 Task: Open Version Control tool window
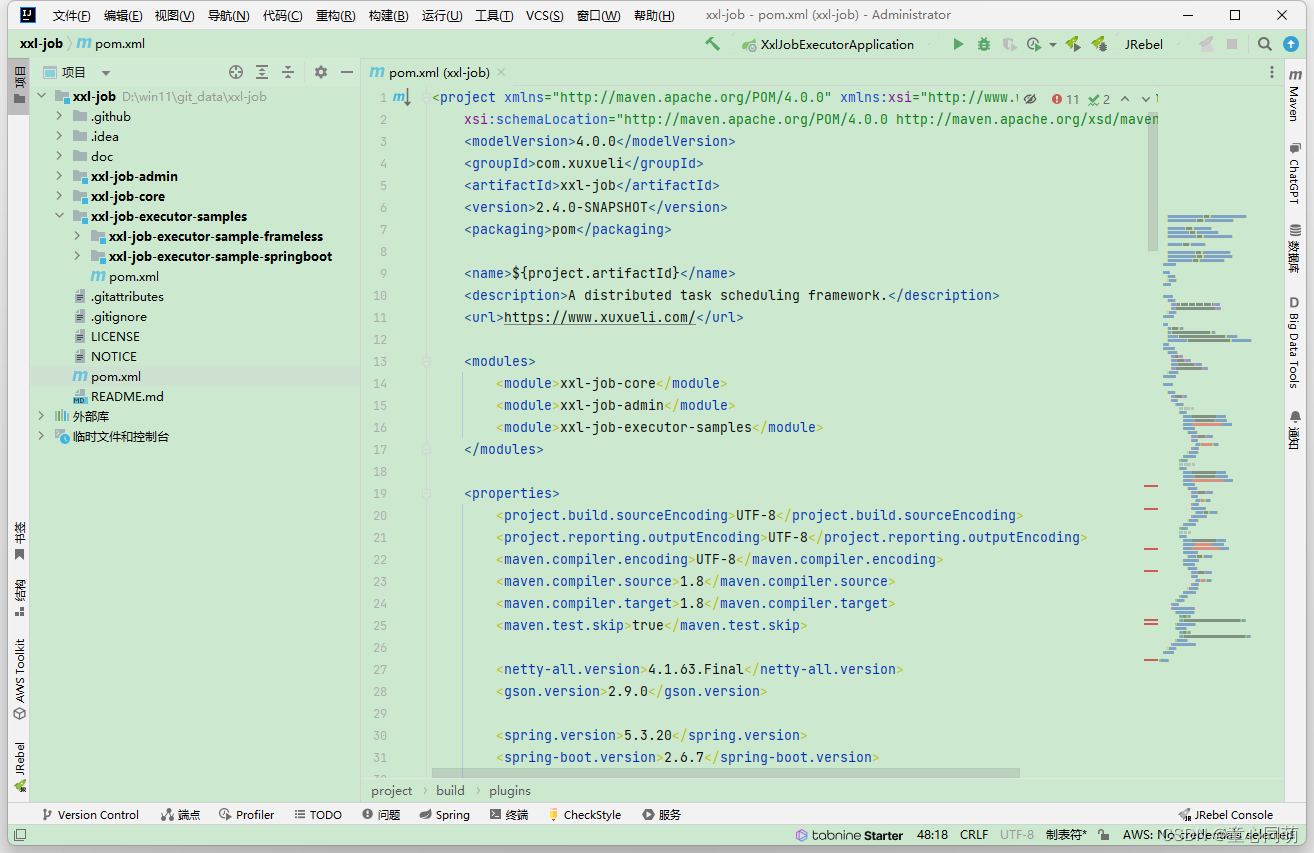pyautogui.click(x=89, y=815)
